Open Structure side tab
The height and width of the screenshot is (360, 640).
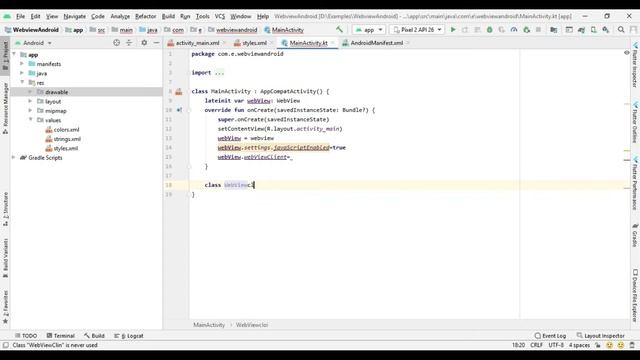(x=5, y=209)
